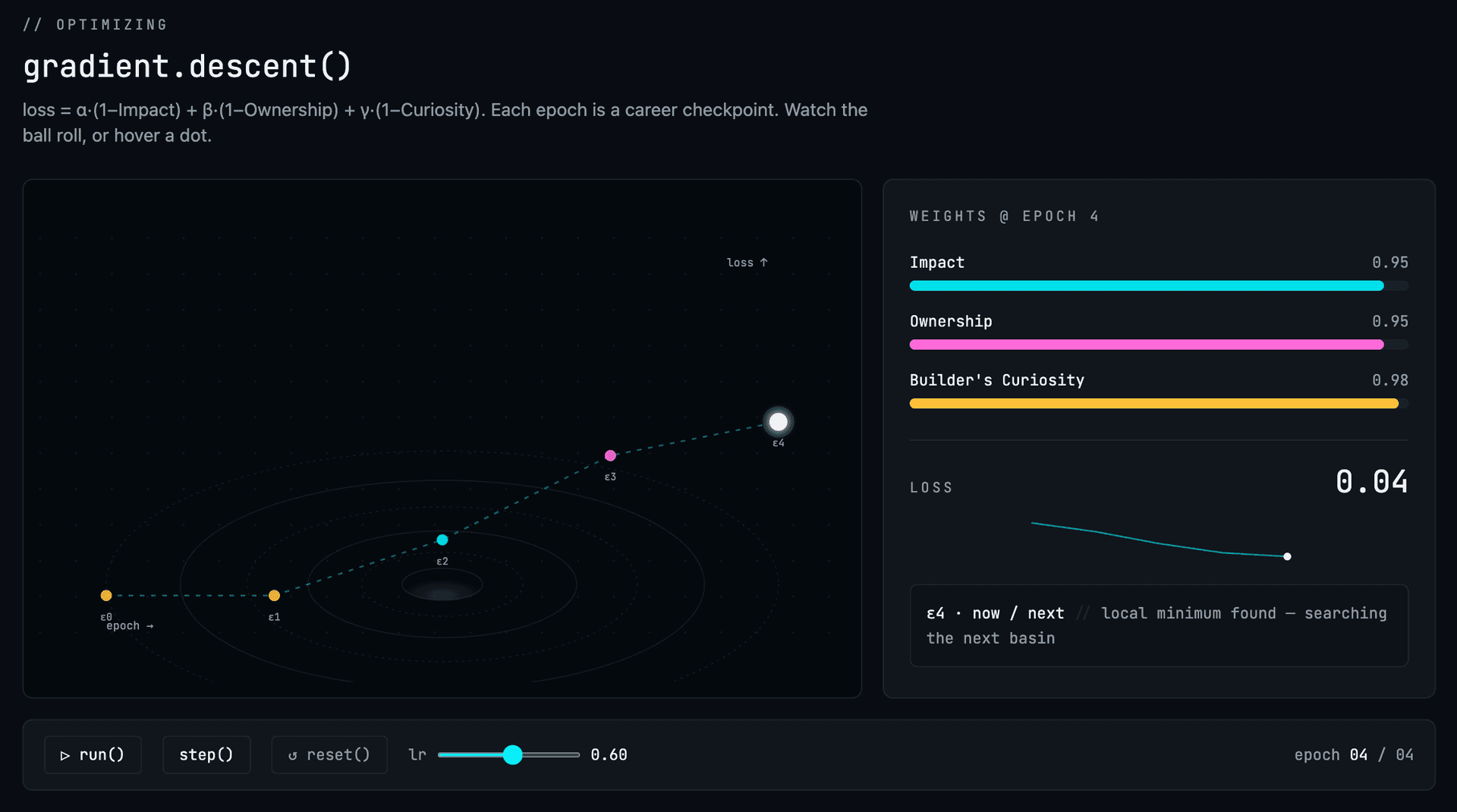Click the 0.04 loss value

point(1371,482)
